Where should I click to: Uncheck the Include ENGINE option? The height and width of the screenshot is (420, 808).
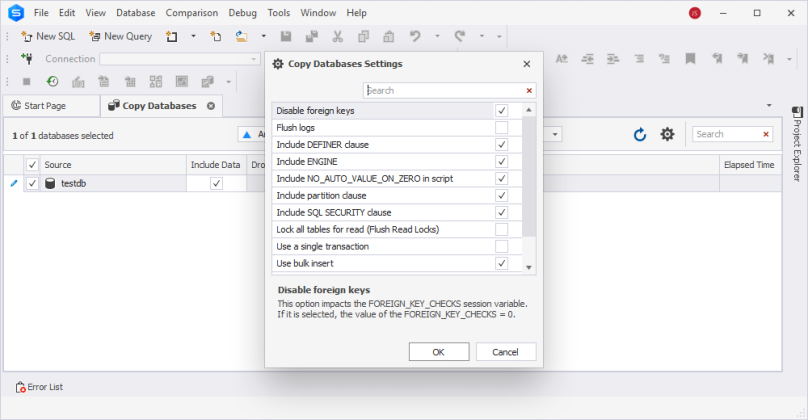coord(501,162)
